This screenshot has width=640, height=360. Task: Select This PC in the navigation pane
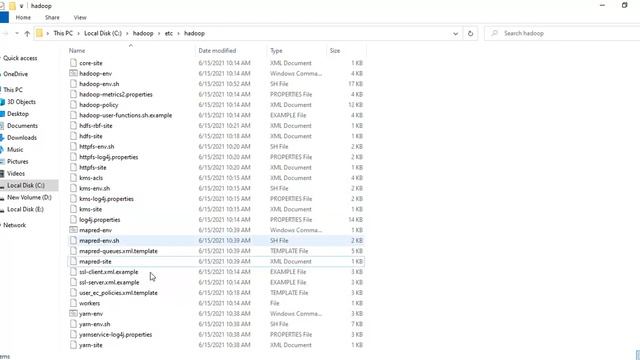point(13,89)
